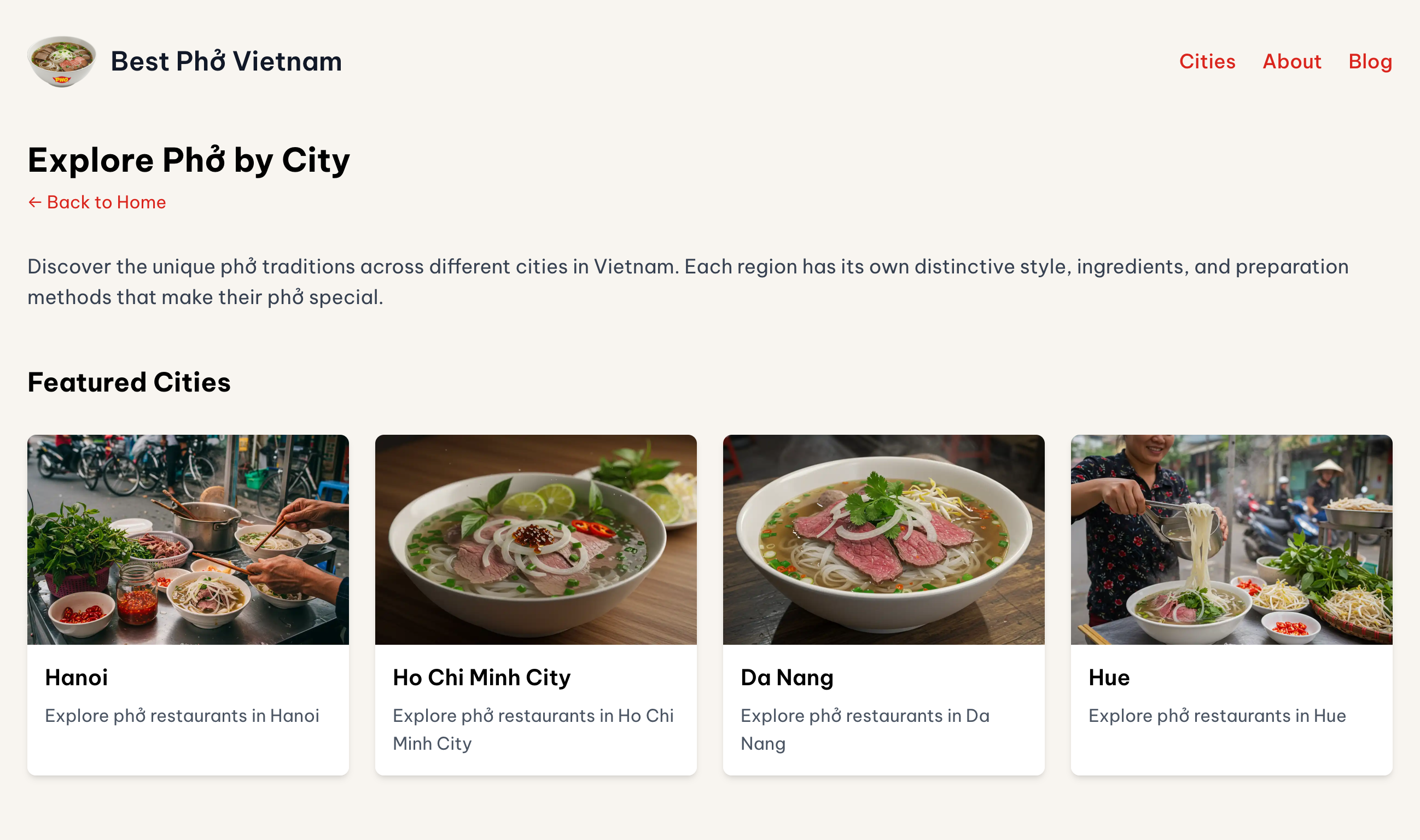
Task: Open the Hanoi street food photo
Action: pyautogui.click(x=188, y=539)
